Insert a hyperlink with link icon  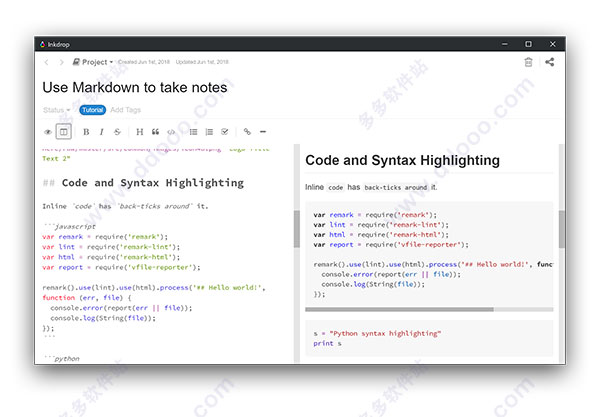247,132
